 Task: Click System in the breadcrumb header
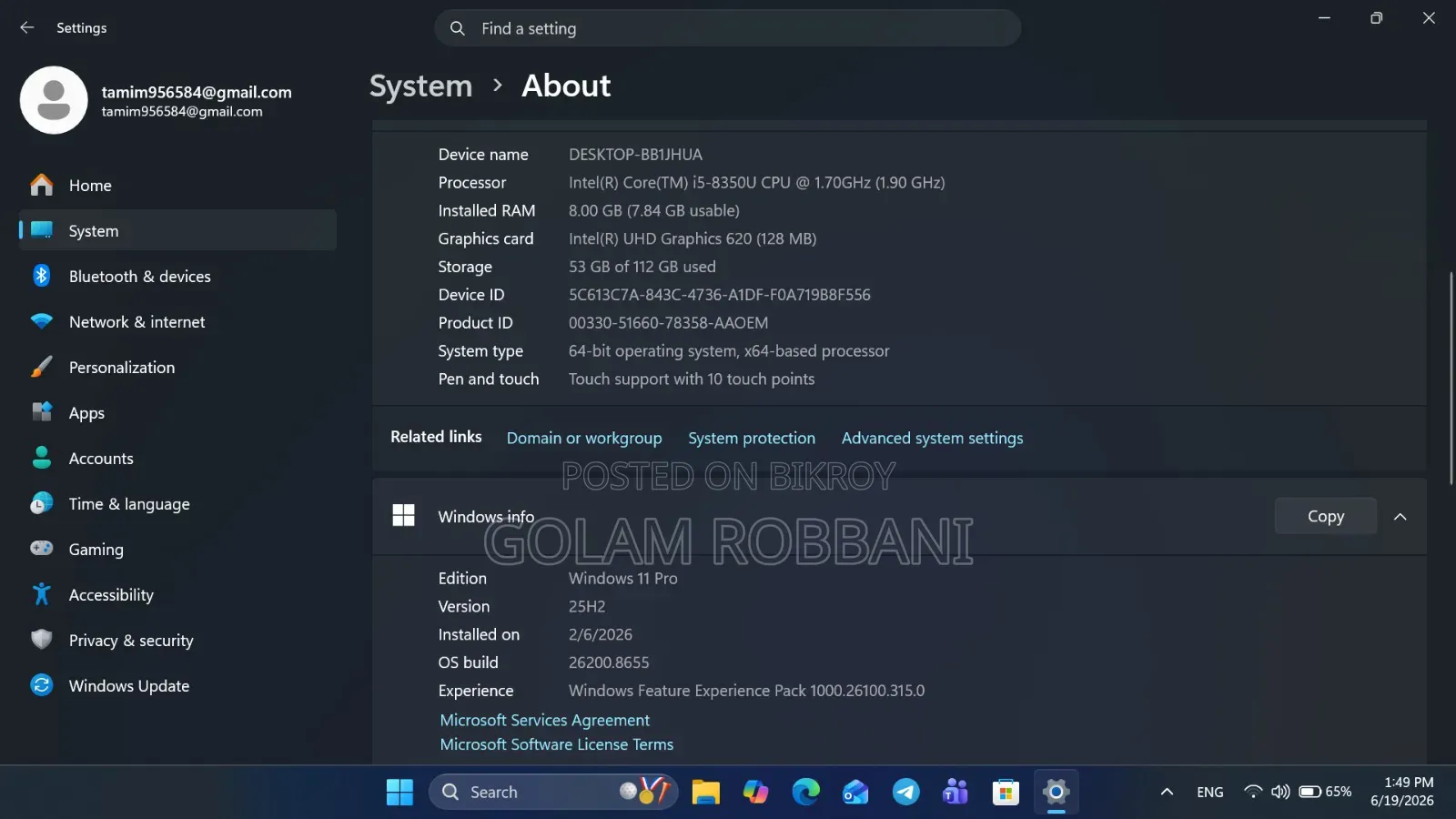click(x=420, y=86)
